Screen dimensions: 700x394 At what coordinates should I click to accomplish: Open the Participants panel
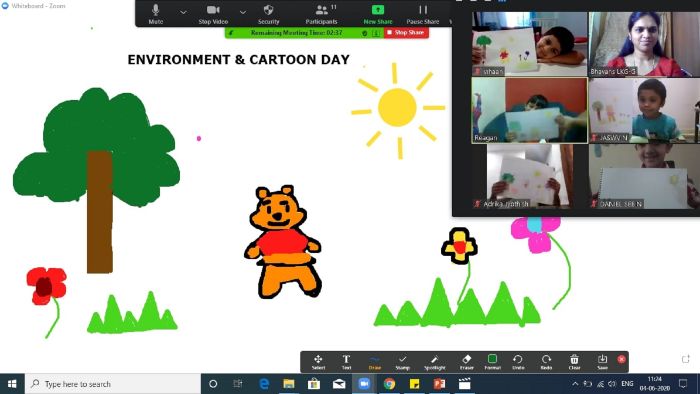click(x=321, y=14)
